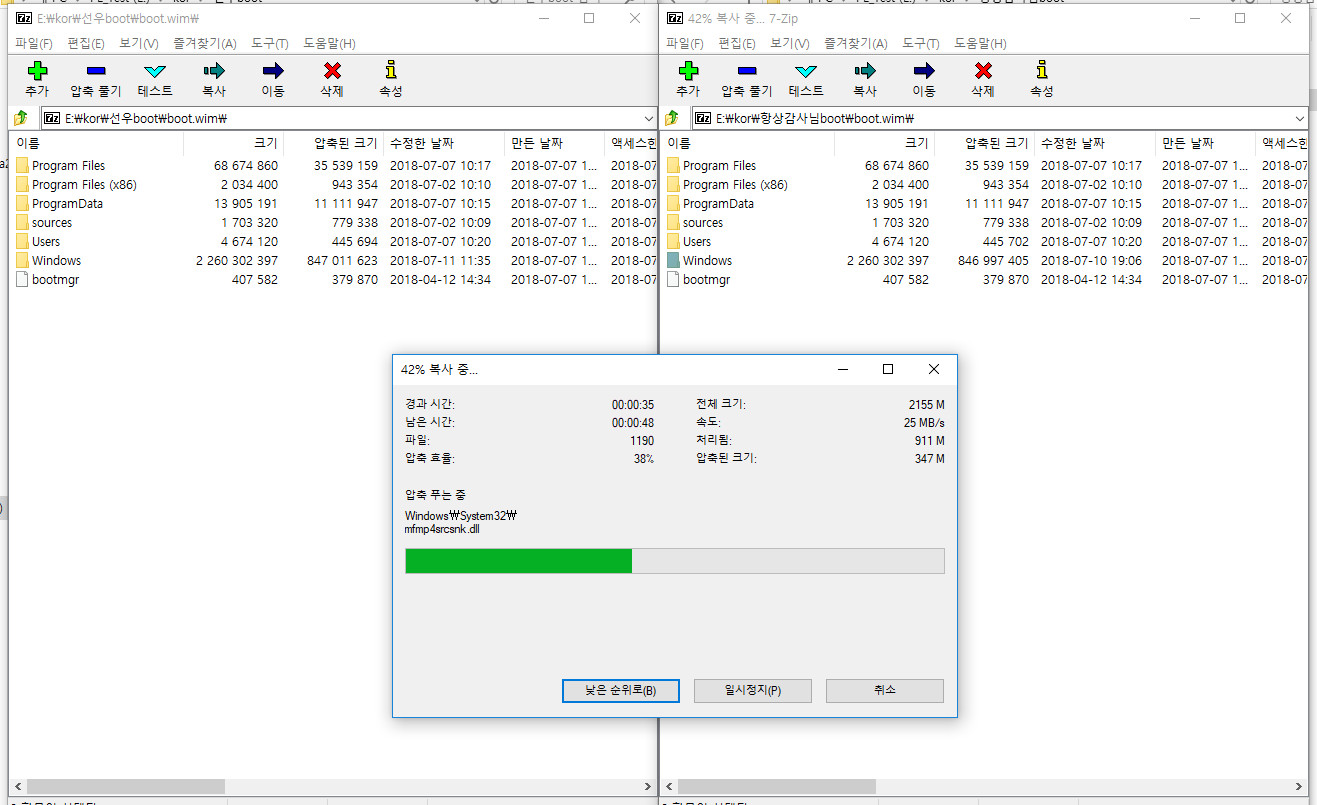Image resolution: width=1317 pixels, height=805 pixels.
Task: Open the address path dropdown in left window
Action: point(647,118)
